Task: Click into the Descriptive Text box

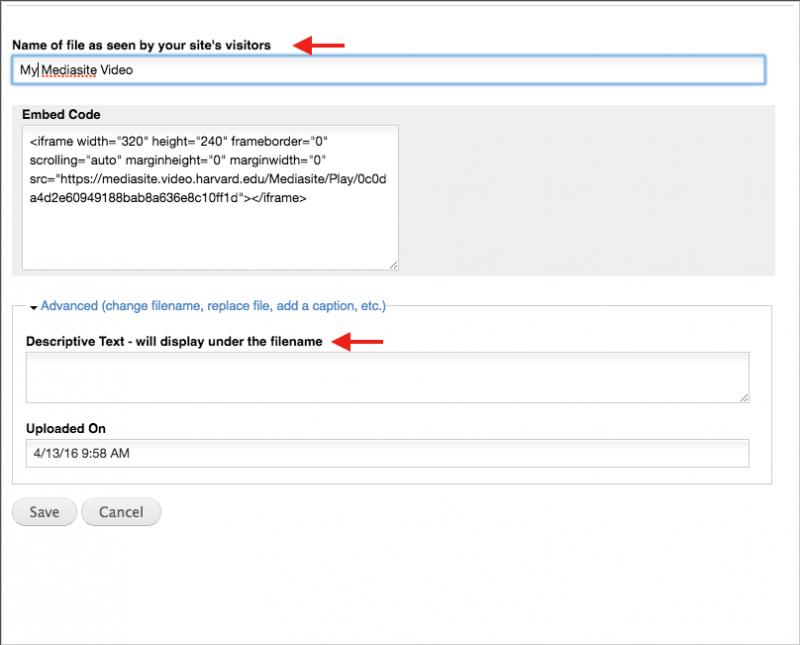Action: tap(387, 377)
